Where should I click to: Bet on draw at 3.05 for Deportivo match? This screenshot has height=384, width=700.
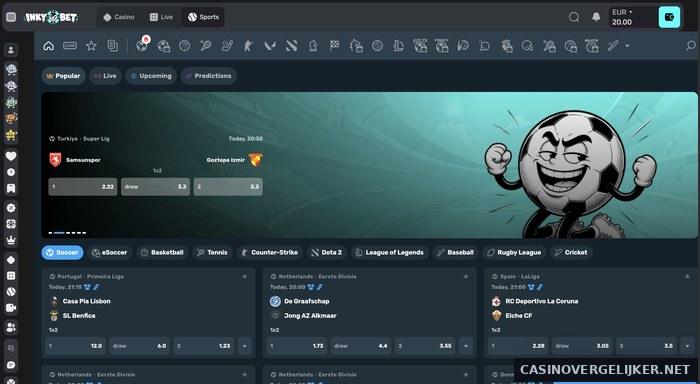(x=582, y=346)
